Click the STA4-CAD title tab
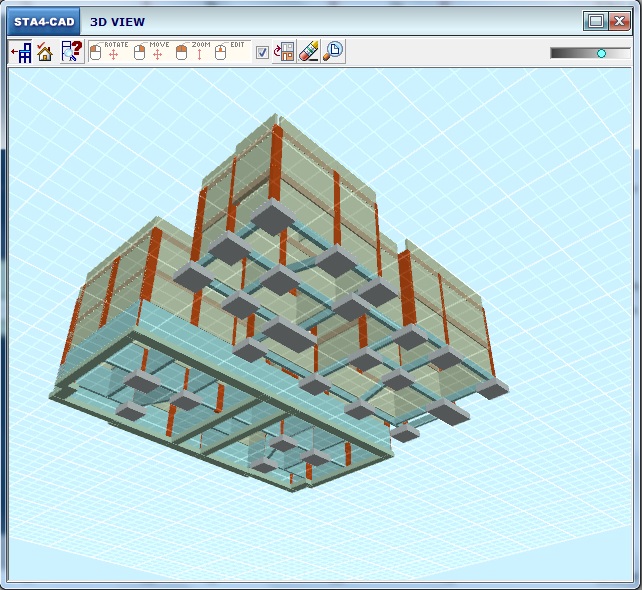The width and height of the screenshot is (642, 590). [x=43, y=21]
